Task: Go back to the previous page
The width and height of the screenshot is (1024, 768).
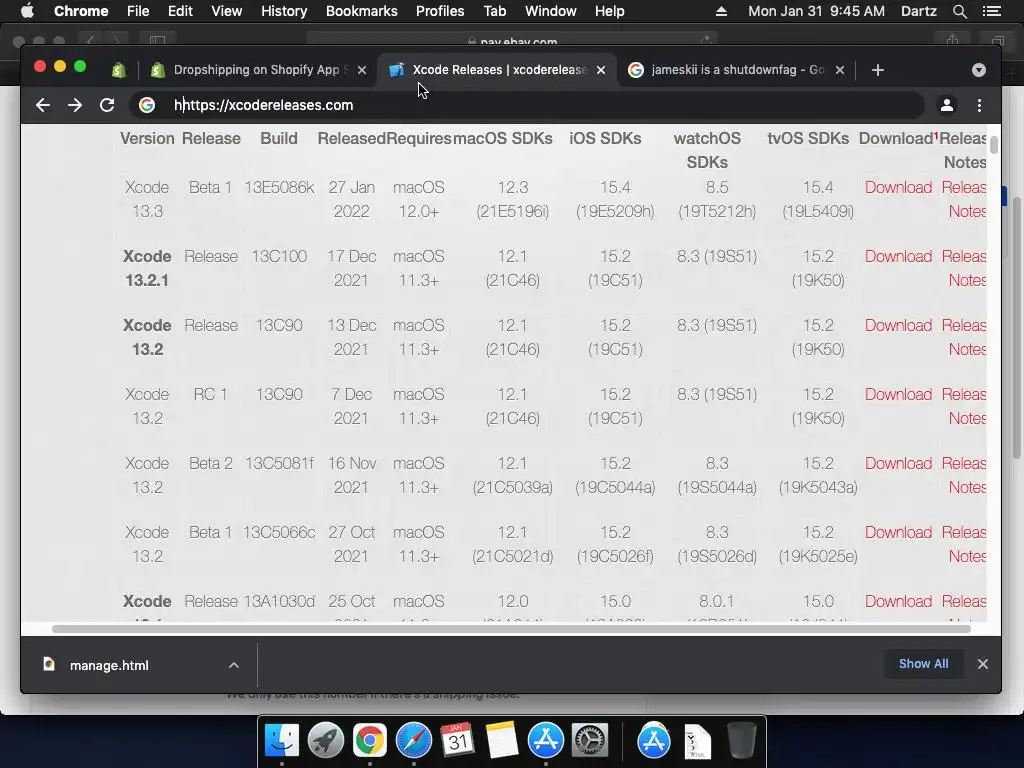Action: pyautogui.click(x=43, y=105)
